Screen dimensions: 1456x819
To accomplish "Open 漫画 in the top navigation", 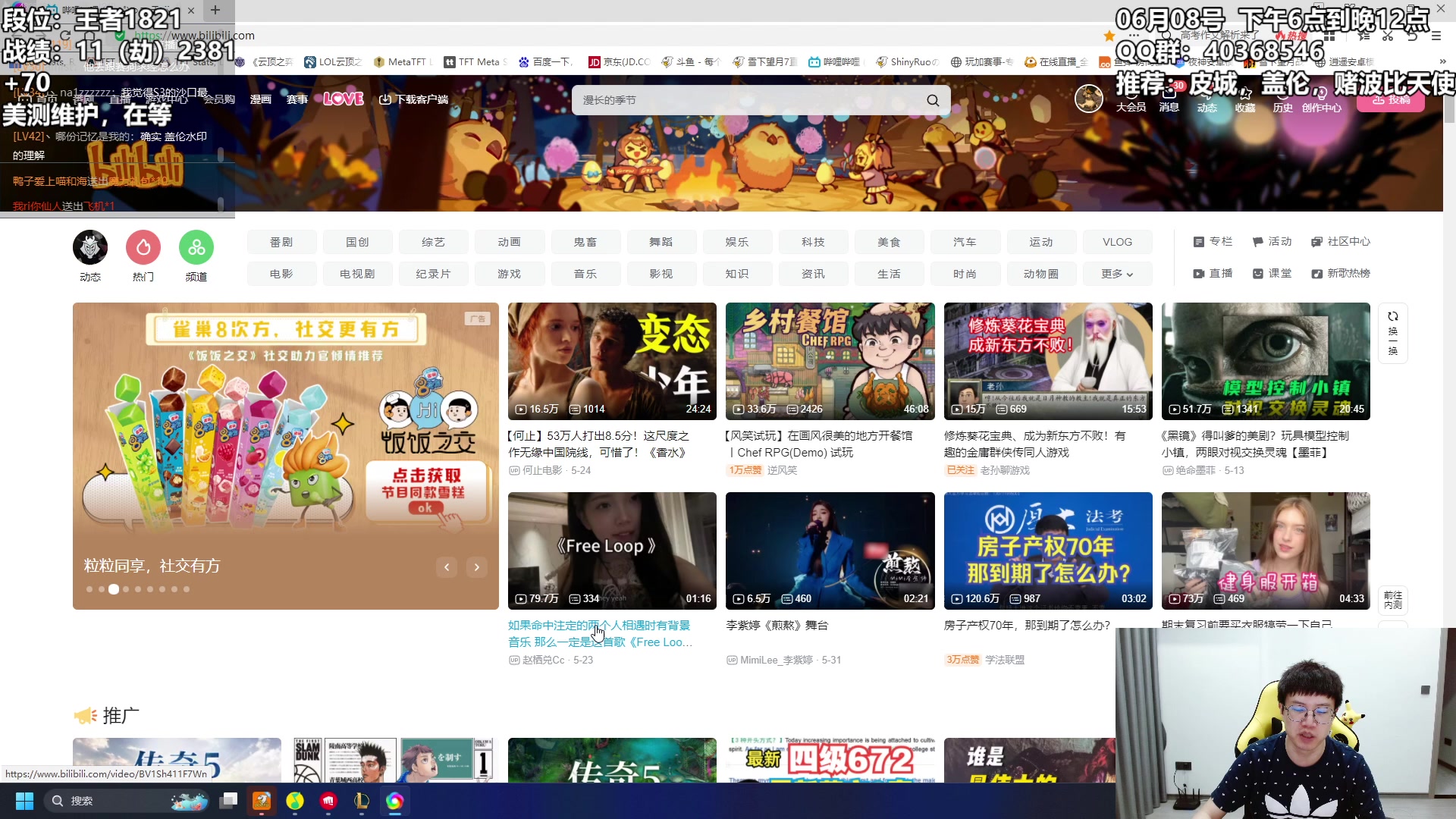I will (x=261, y=99).
